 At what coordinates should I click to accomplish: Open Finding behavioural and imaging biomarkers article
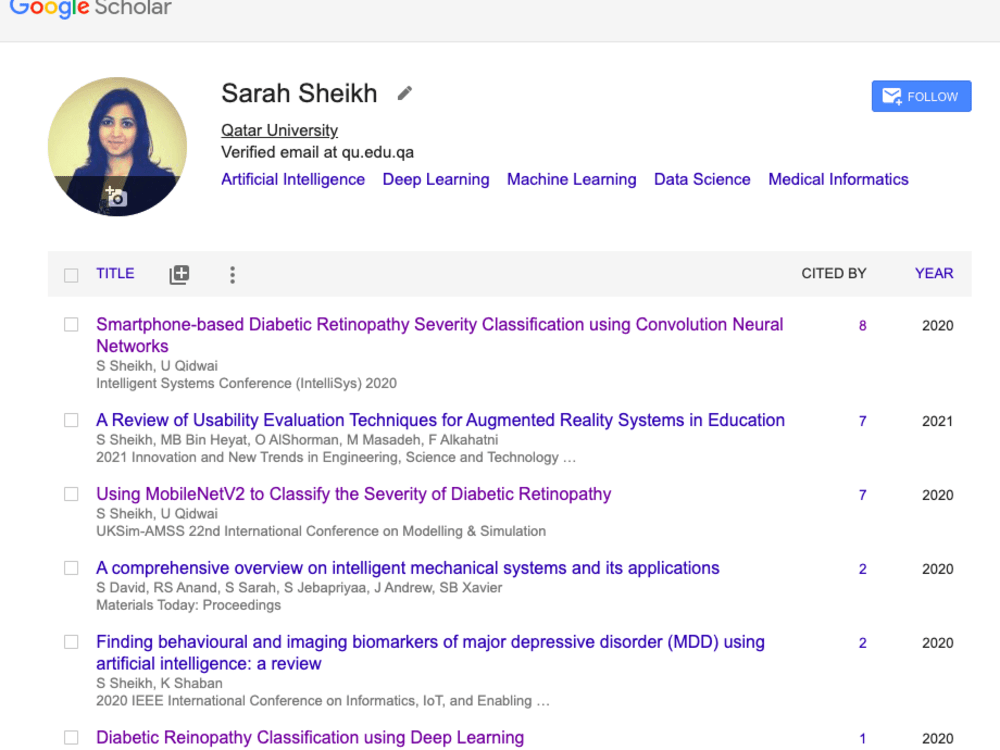pyautogui.click(x=430, y=652)
